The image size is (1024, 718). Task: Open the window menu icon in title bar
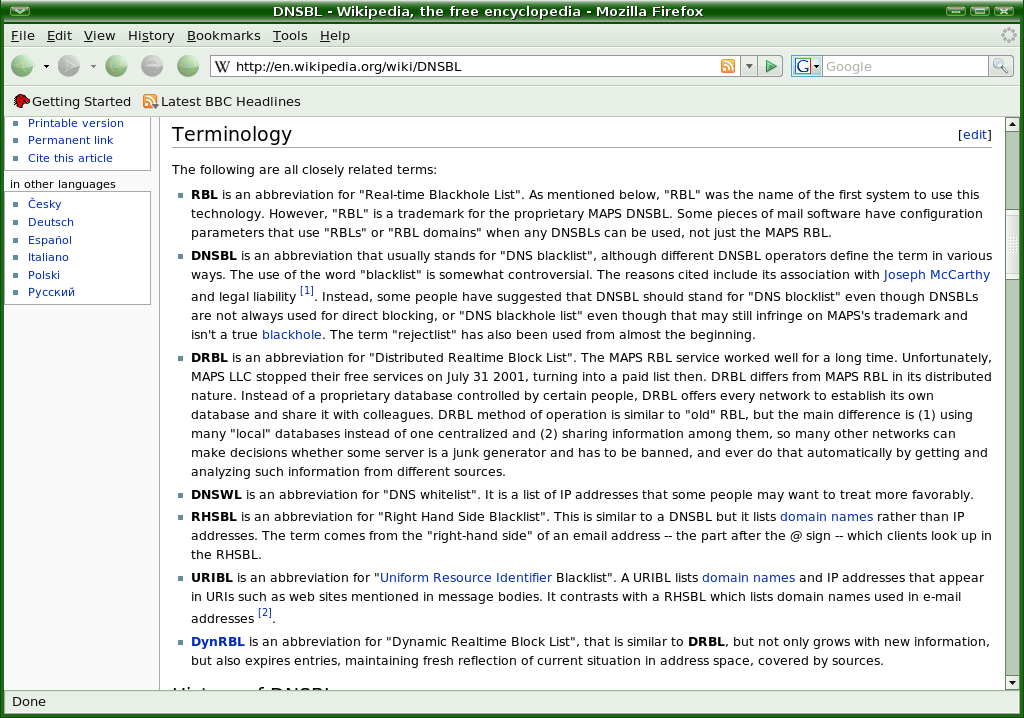[20, 11]
